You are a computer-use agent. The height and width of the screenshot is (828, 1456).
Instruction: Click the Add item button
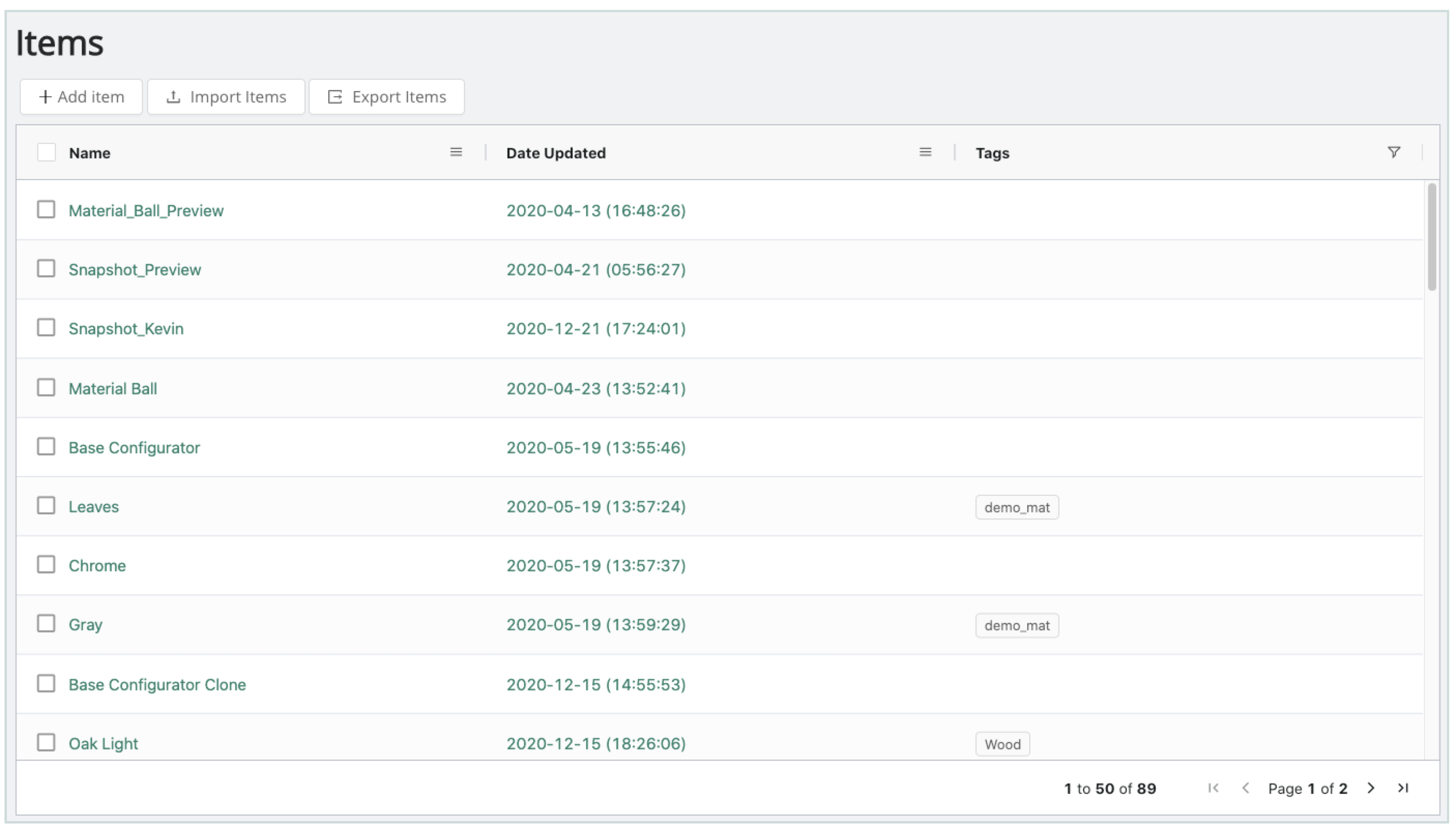click(x=81, y=97)
